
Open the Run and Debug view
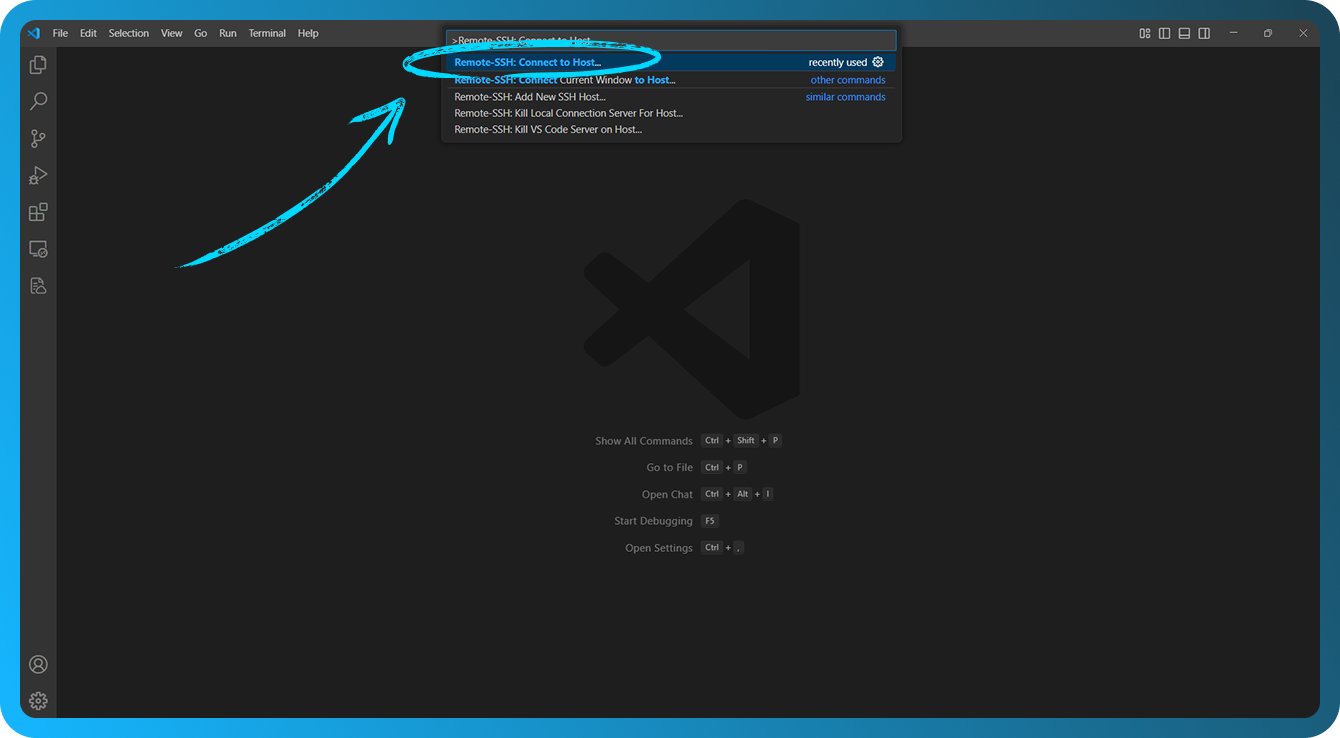(38, 175)
